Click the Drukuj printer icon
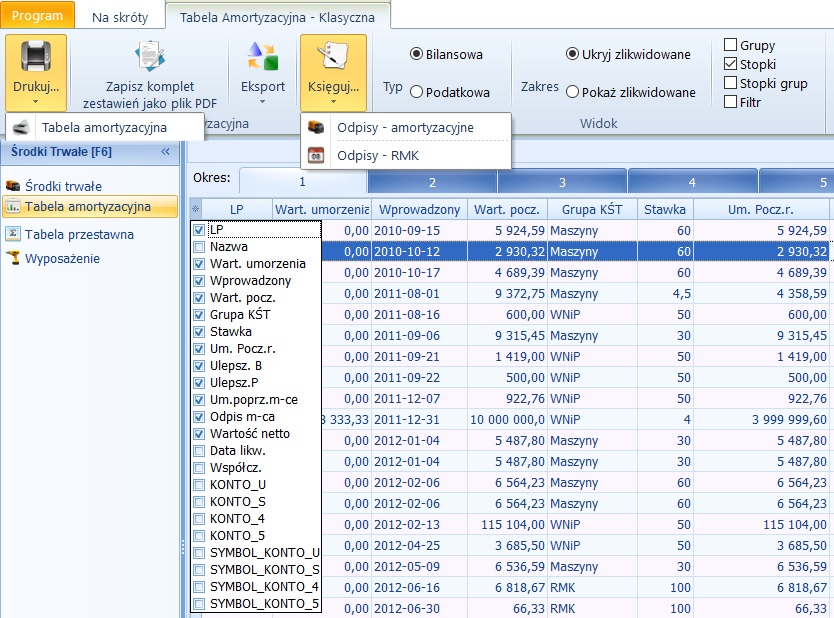This screenshot has width=834, height=618. pos(36,57)
